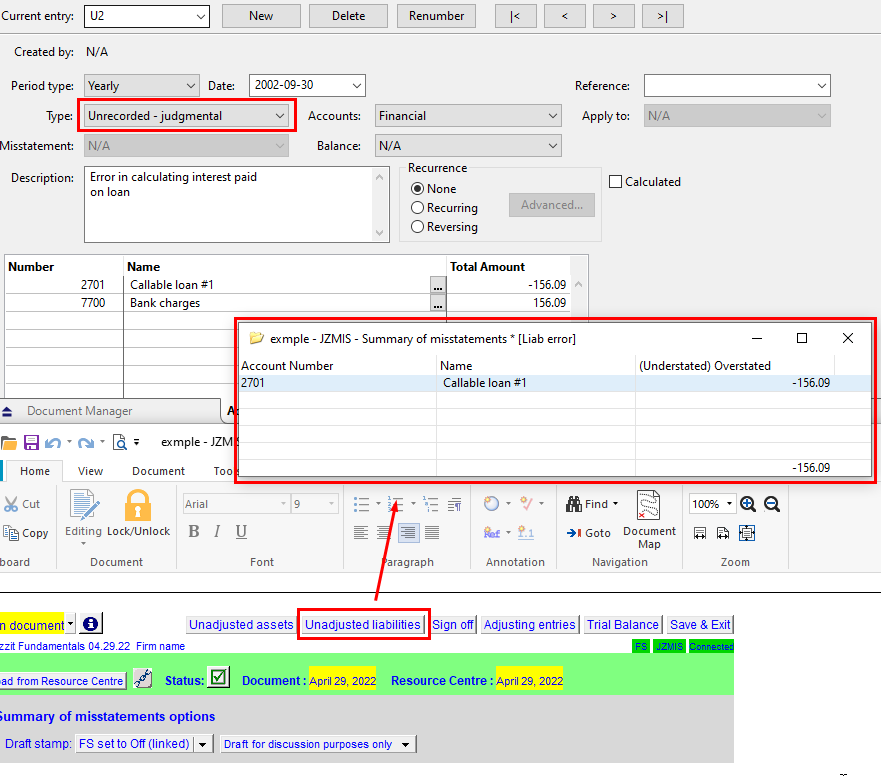Viewport: 881px width, 776px height.
Task: Apply italic with the I icon
Action: click(x=217, y=532)
